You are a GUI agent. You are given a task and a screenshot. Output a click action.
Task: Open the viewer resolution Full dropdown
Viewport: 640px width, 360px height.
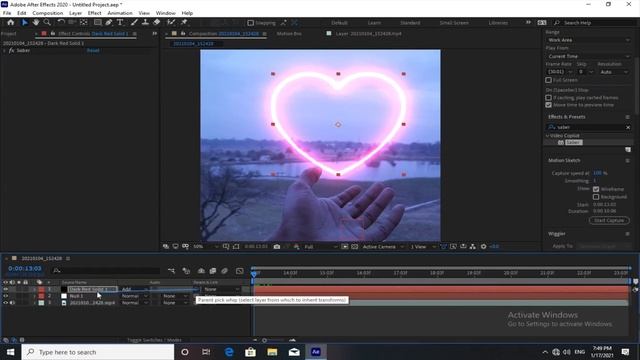[320, 247]
